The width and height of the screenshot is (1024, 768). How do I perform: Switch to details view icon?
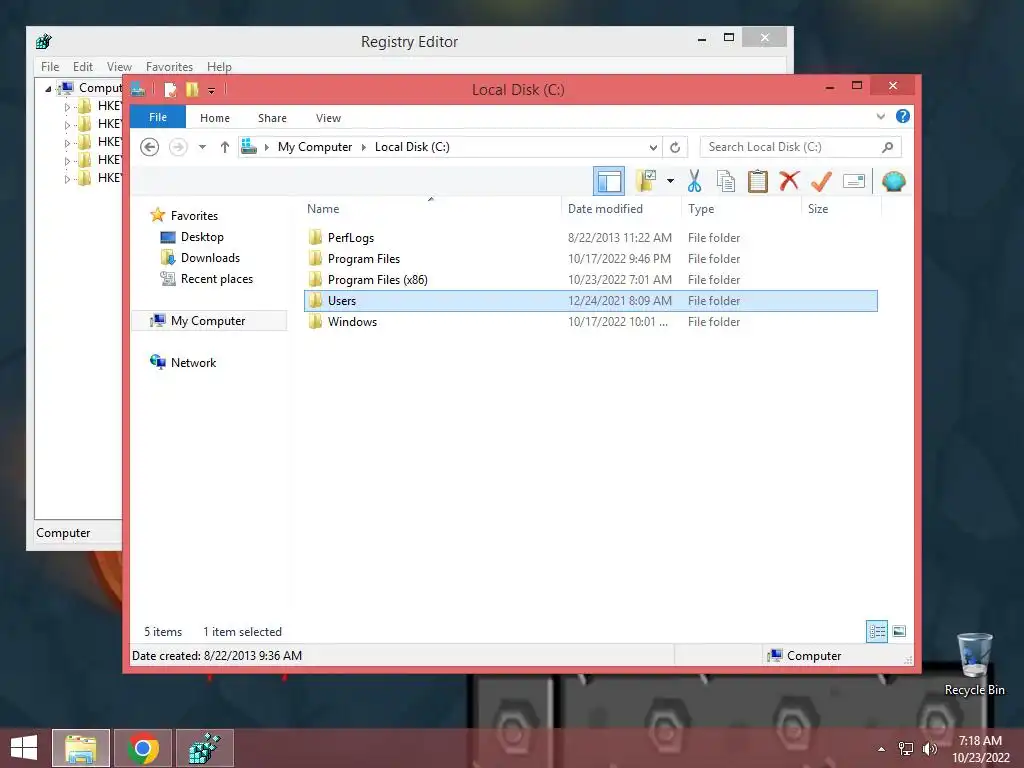pos(876,632)
